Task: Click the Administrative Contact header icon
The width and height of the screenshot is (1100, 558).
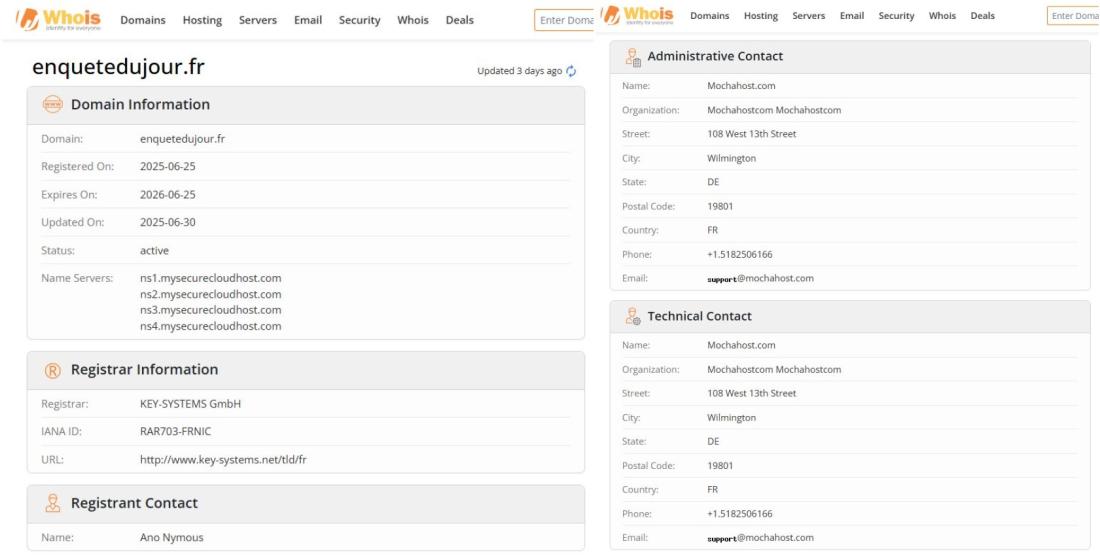Action: [632, 57]
